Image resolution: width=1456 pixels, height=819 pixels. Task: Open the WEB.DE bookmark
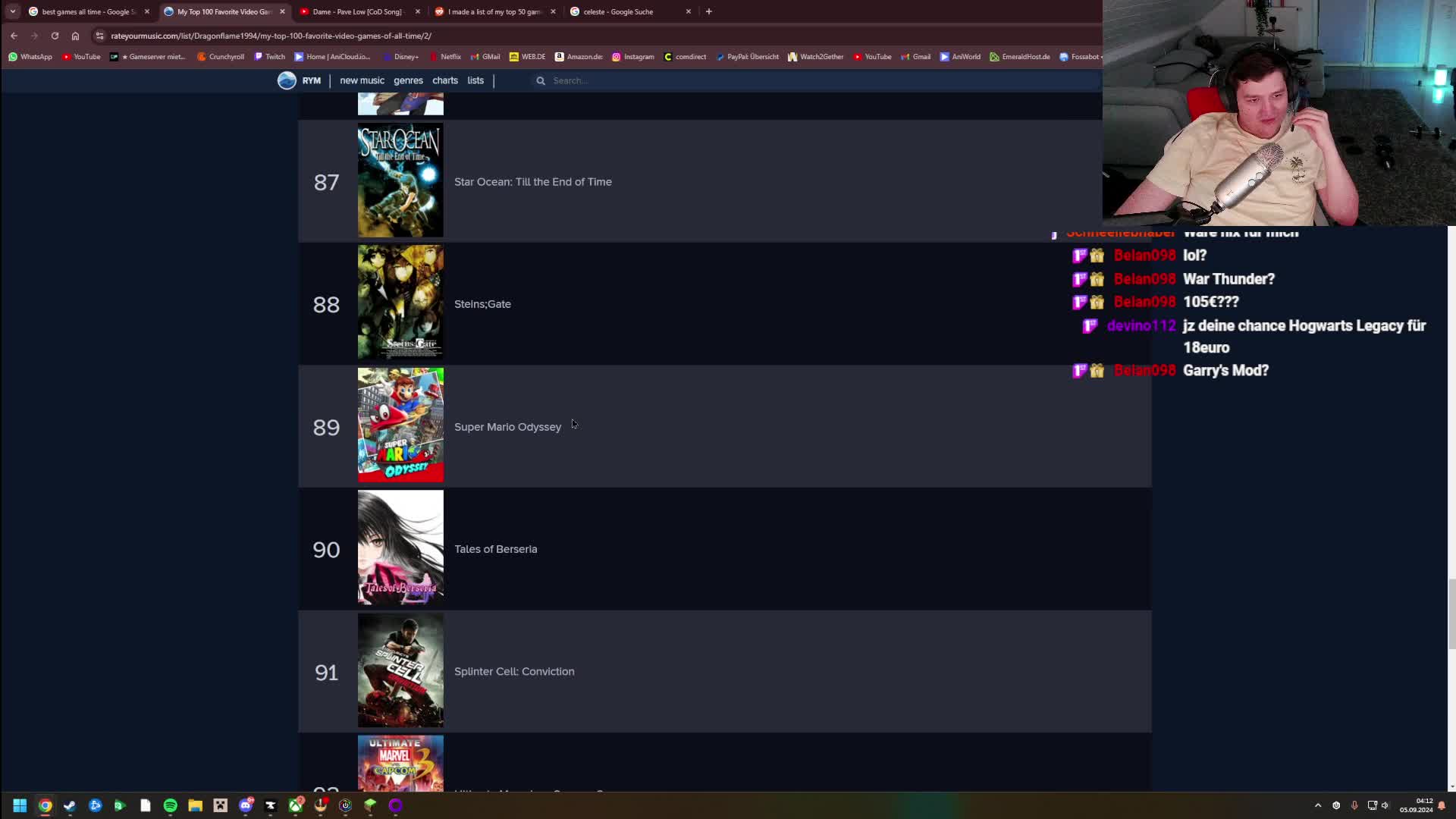pyautogui.click(x=528, y=57)
